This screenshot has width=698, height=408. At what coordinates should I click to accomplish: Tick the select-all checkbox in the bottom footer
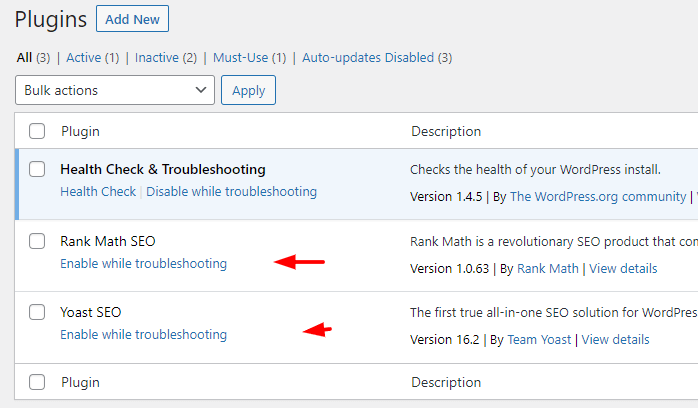[37, 382]
